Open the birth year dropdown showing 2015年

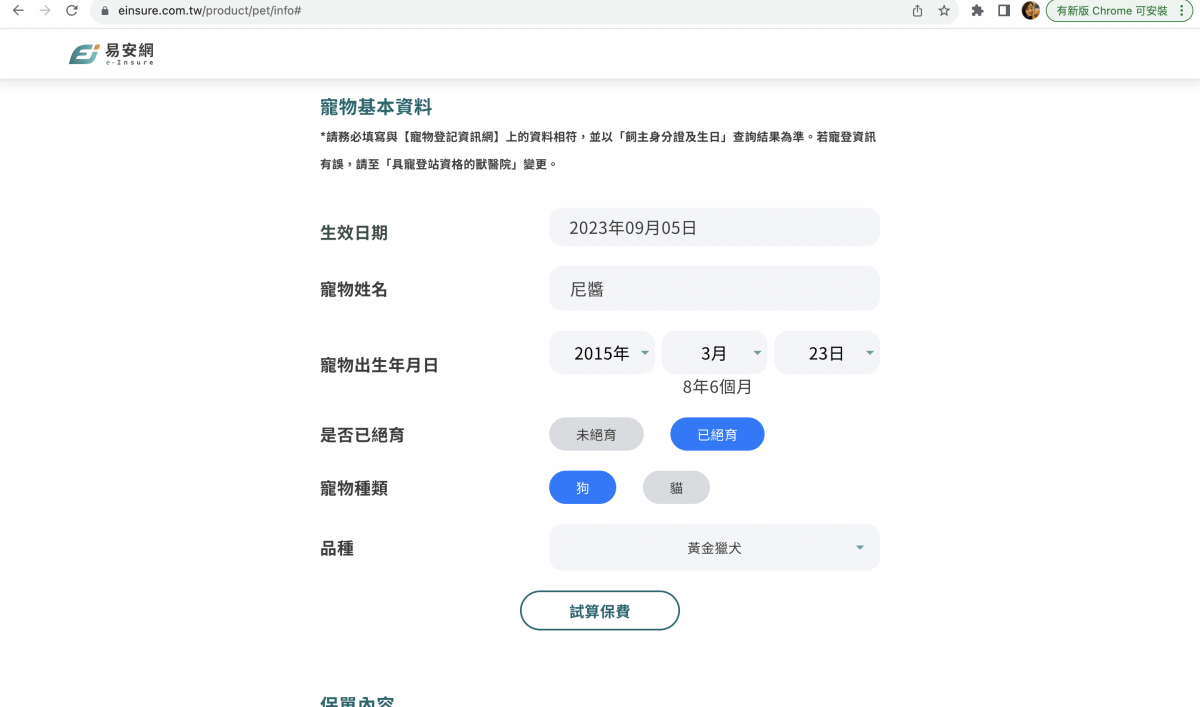click(x=602, y=352)
